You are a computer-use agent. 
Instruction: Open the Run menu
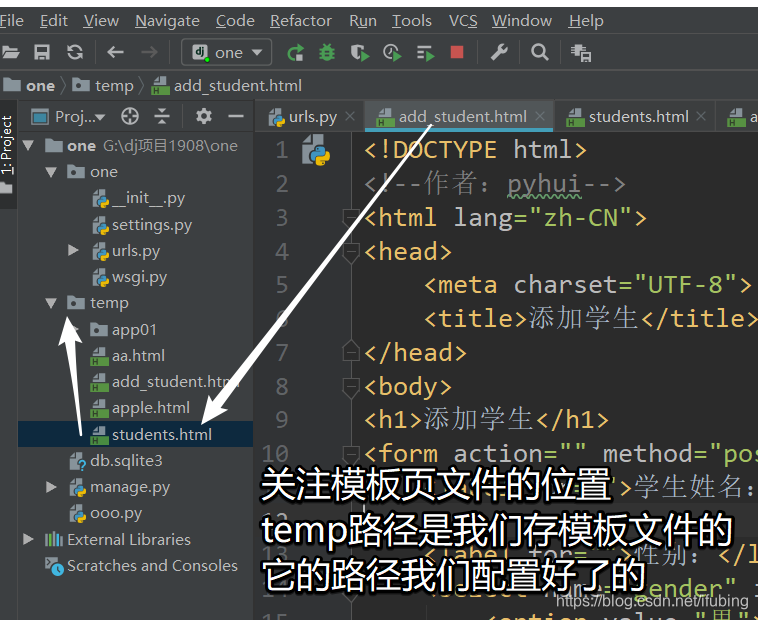pyautogui.click(x=363, y=21)
